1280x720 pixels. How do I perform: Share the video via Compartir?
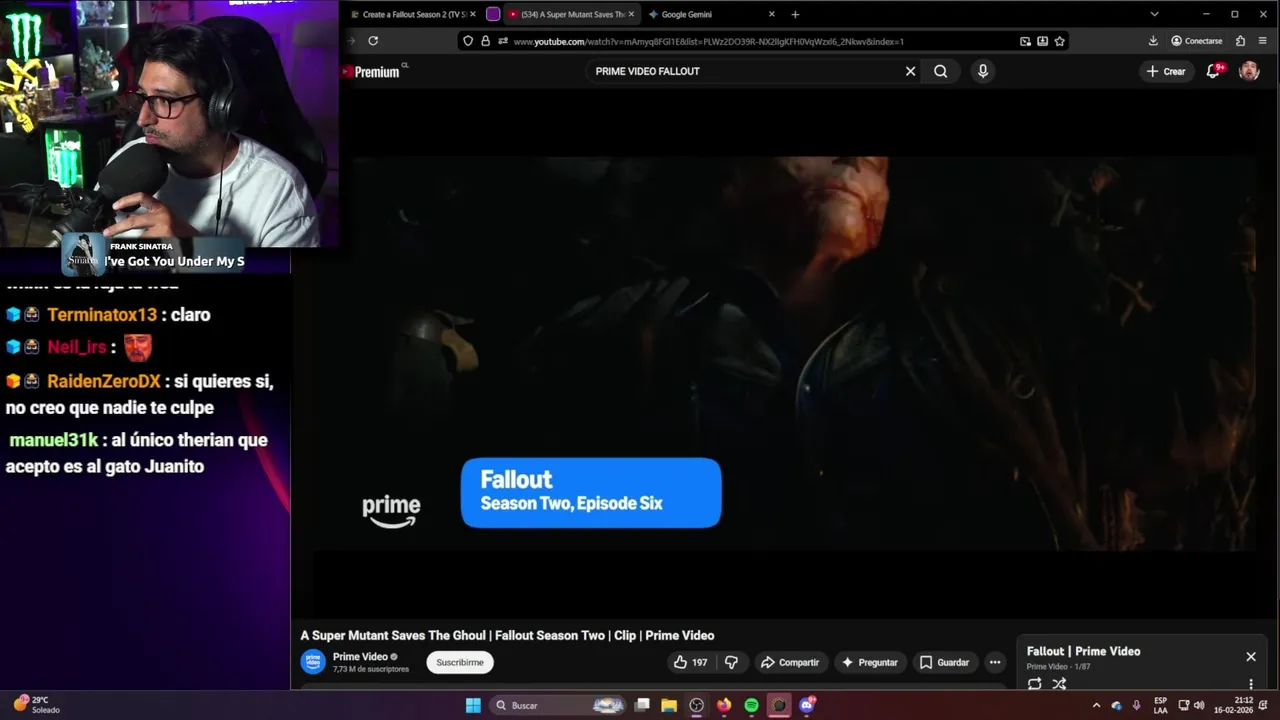click(789, 662)
